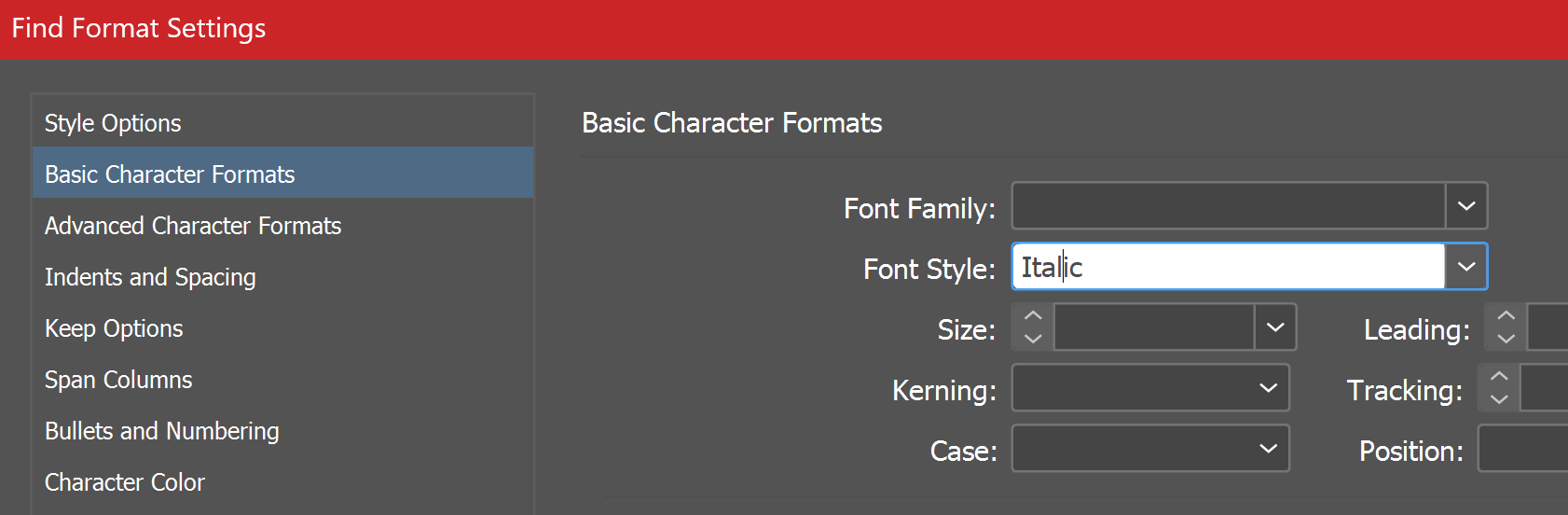Viewport: 1568px width, 515px height.
Task: Open the Size presets dropdown
Action: coord(1274,327)
